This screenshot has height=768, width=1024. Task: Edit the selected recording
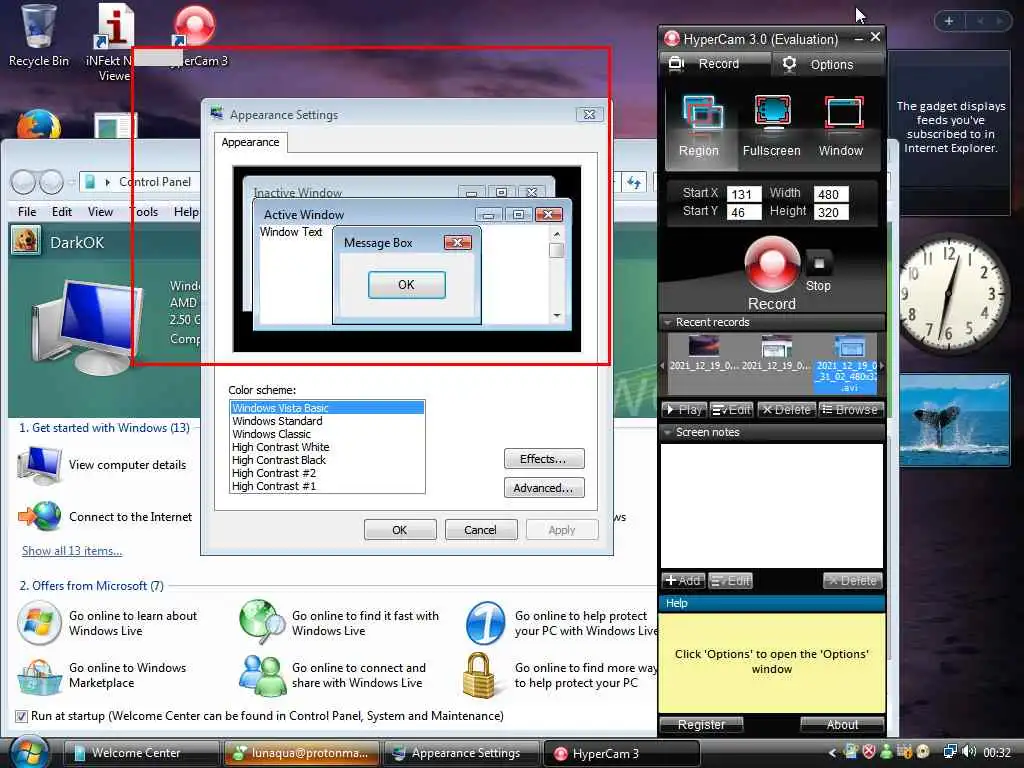click(731, 410)
